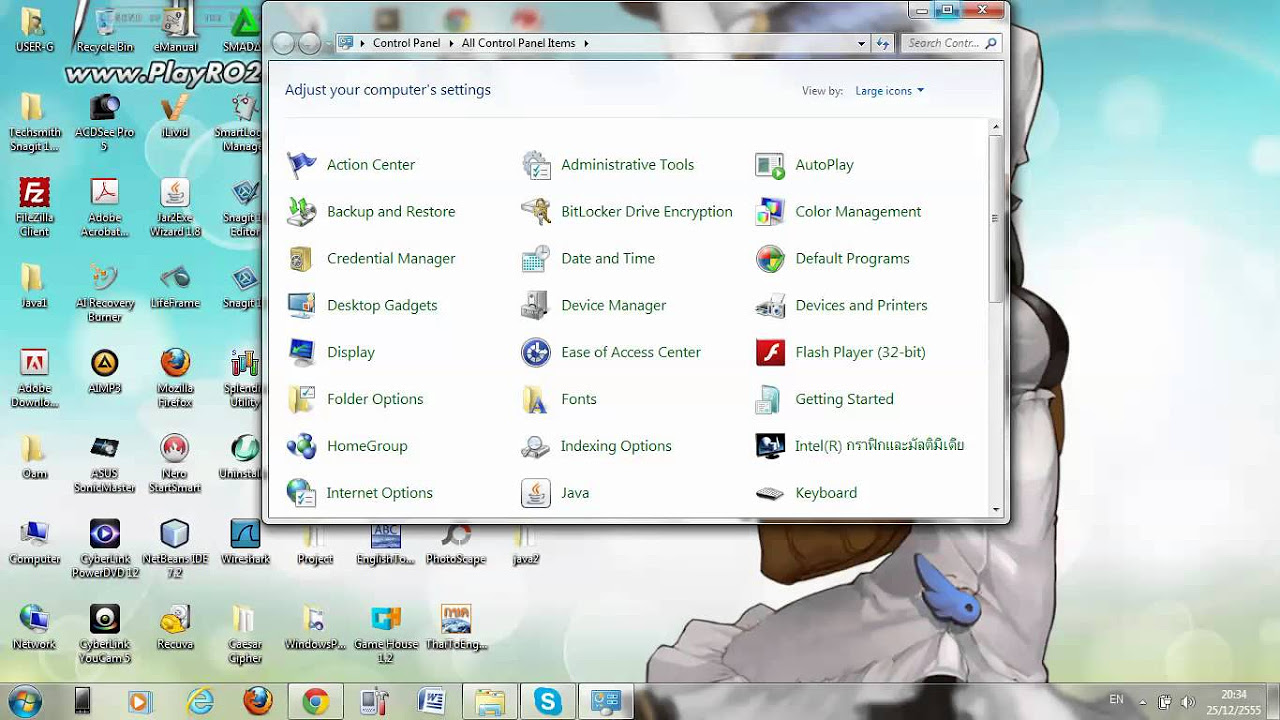Open Ease of Access Center icon

coord(536,352)
